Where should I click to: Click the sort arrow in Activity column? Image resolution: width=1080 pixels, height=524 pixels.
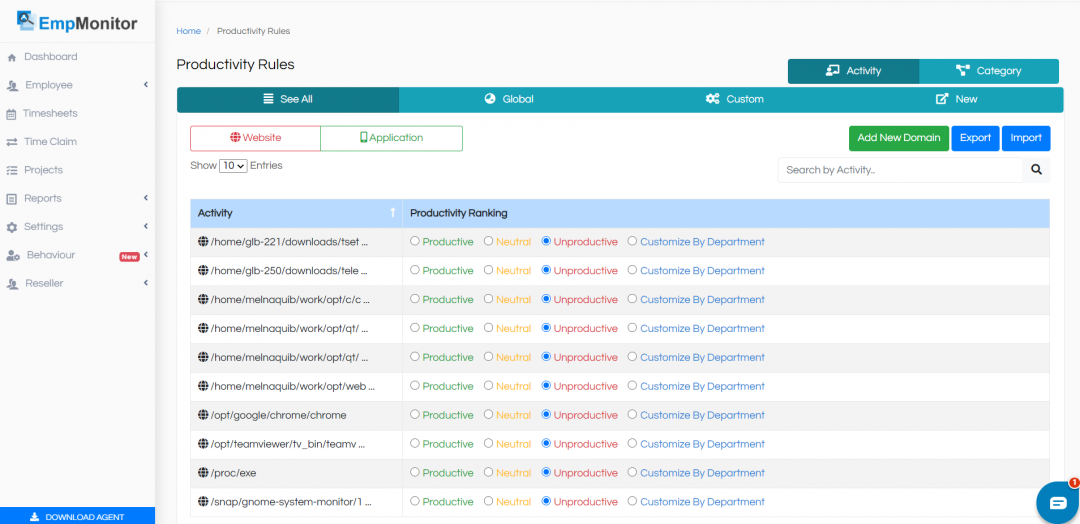coord(392,213)
